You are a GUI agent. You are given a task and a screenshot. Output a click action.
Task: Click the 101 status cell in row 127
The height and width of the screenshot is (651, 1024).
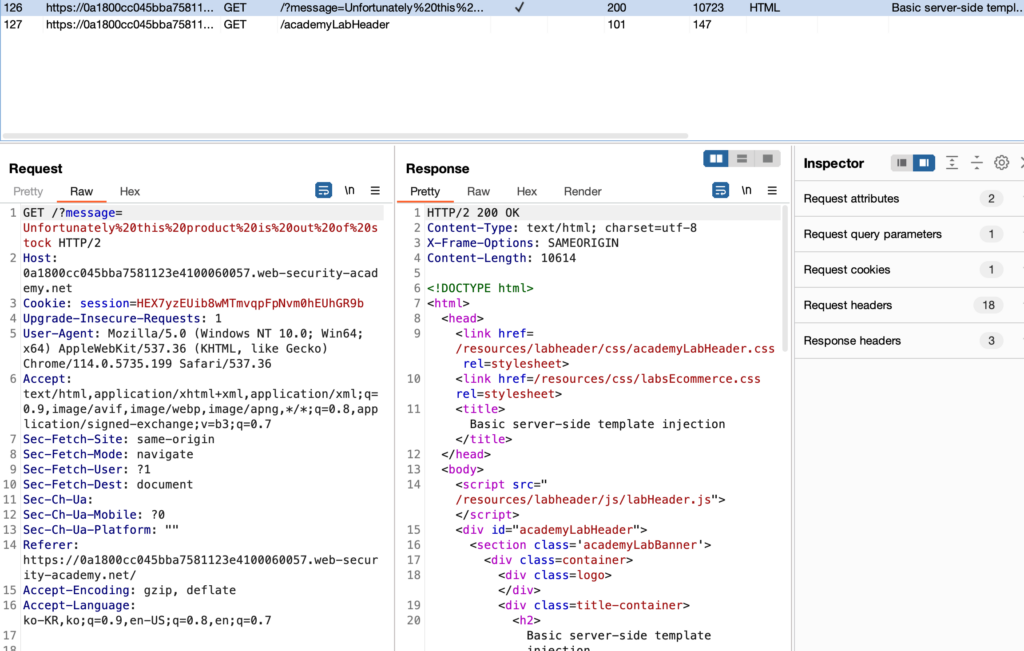(x=616, y=25)
